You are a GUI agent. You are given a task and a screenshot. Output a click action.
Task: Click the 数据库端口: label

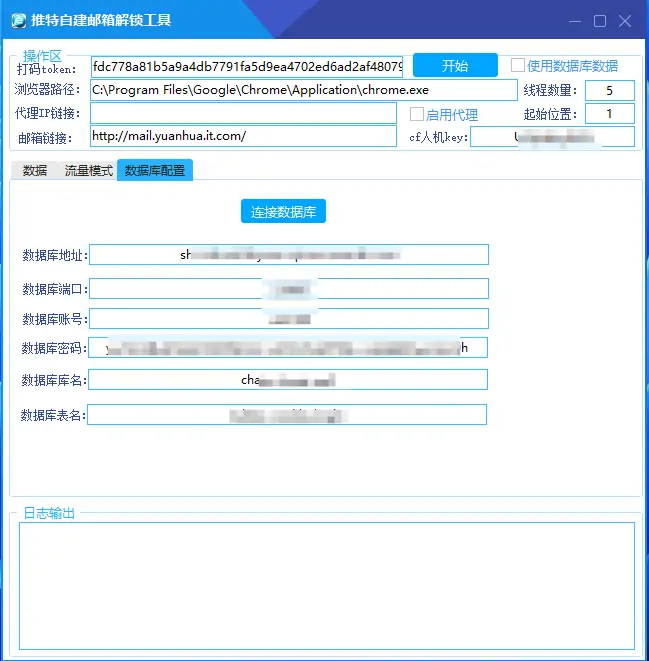pos(55,289)
